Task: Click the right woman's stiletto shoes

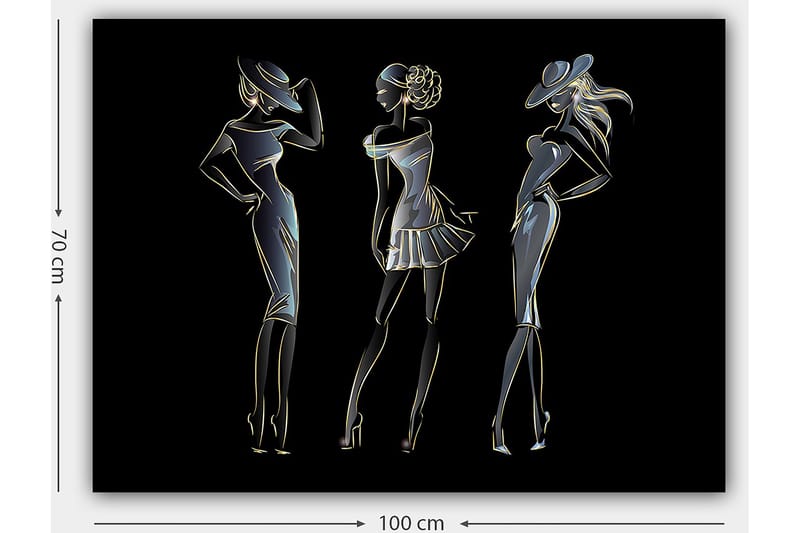Action: pos(540,432)
